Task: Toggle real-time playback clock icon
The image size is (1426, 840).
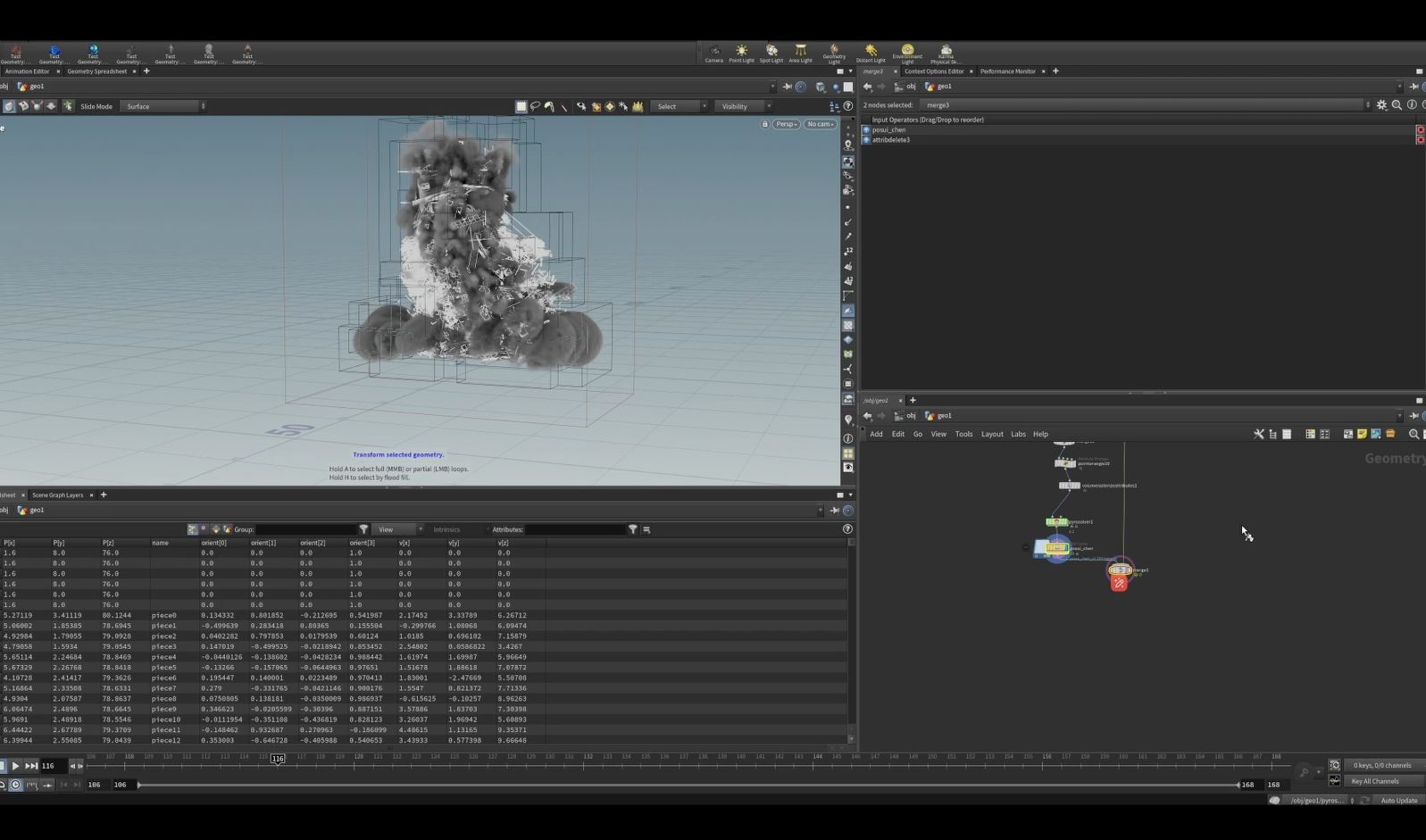Action: click(15, 785)
